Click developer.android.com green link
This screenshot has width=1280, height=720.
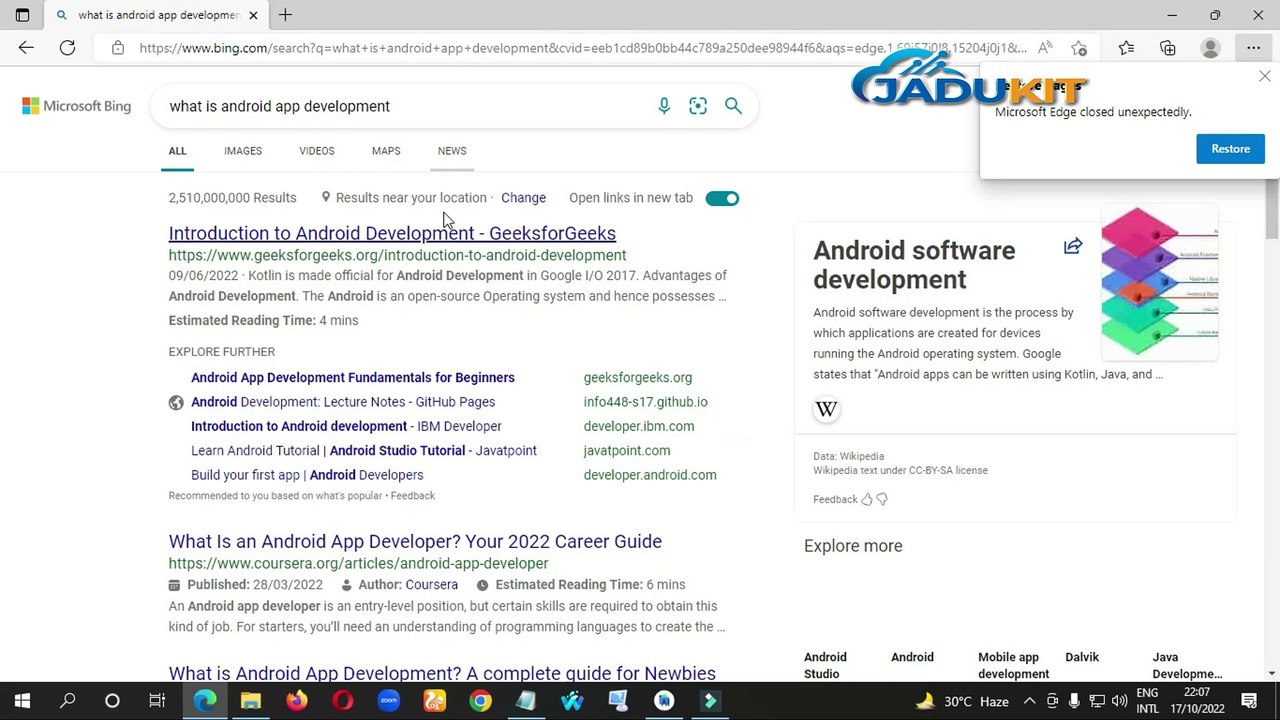tap(650, 475)
